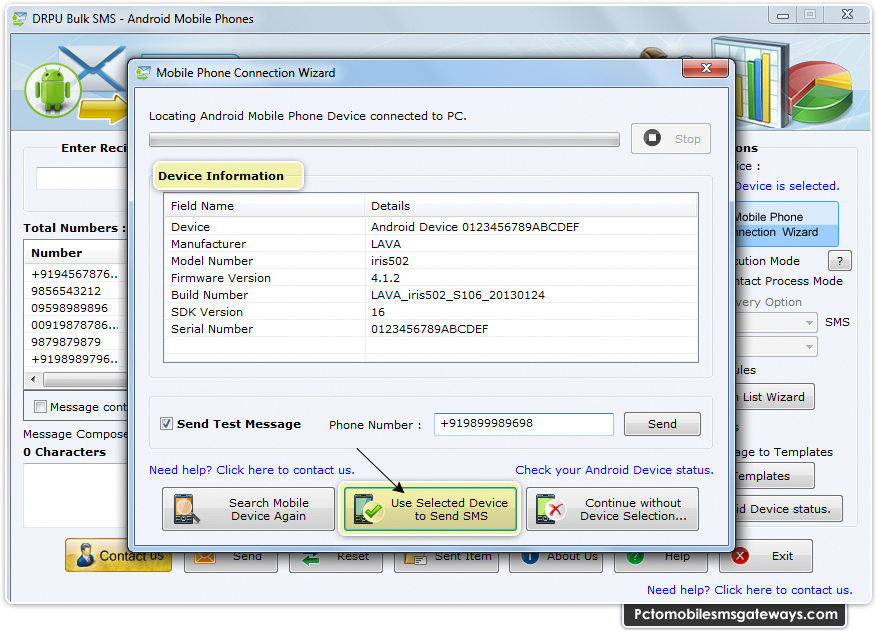The image size is (877, 631).
Task: Click the Contact us button in the main window
Action: tap(118, 555)
